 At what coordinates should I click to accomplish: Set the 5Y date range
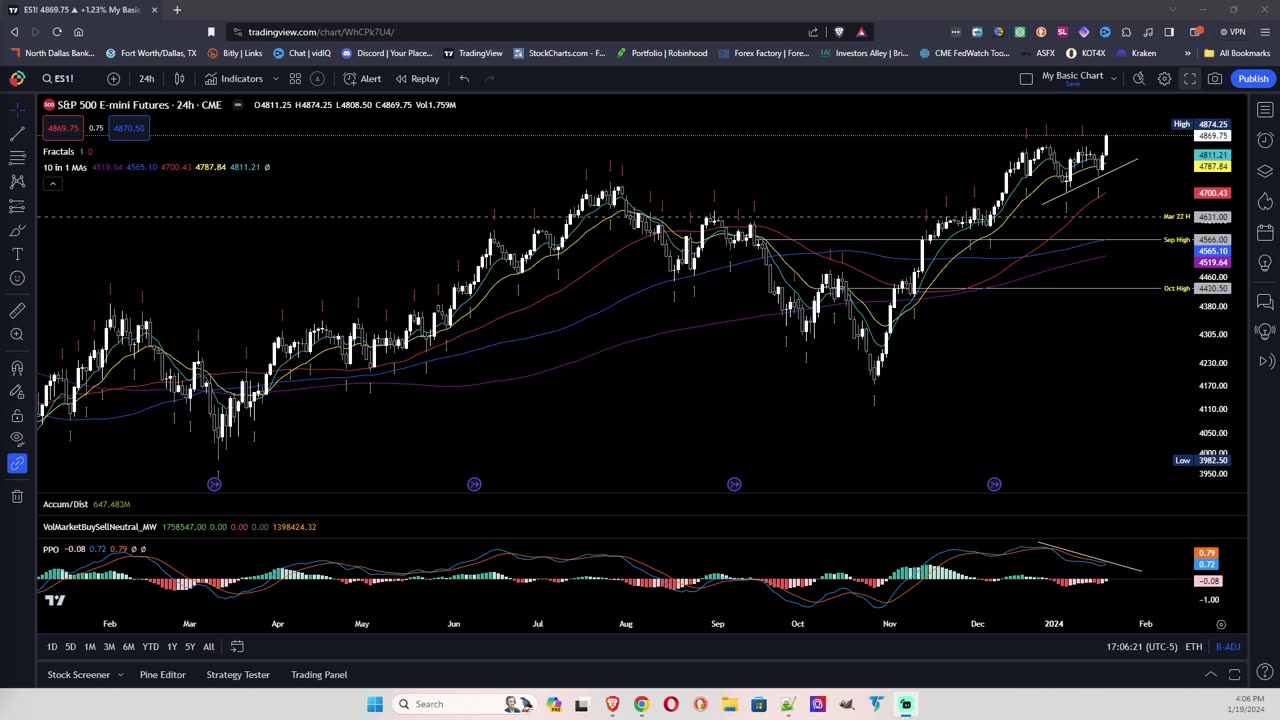click(190, 647)
